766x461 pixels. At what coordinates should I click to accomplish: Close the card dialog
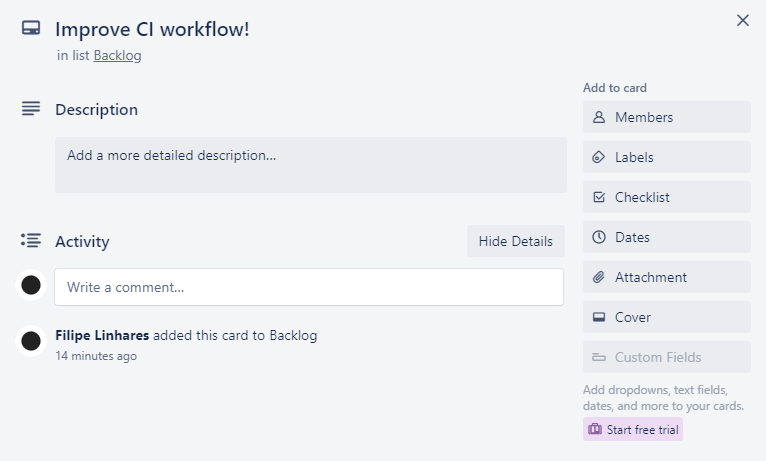click(x=743, y=20)
